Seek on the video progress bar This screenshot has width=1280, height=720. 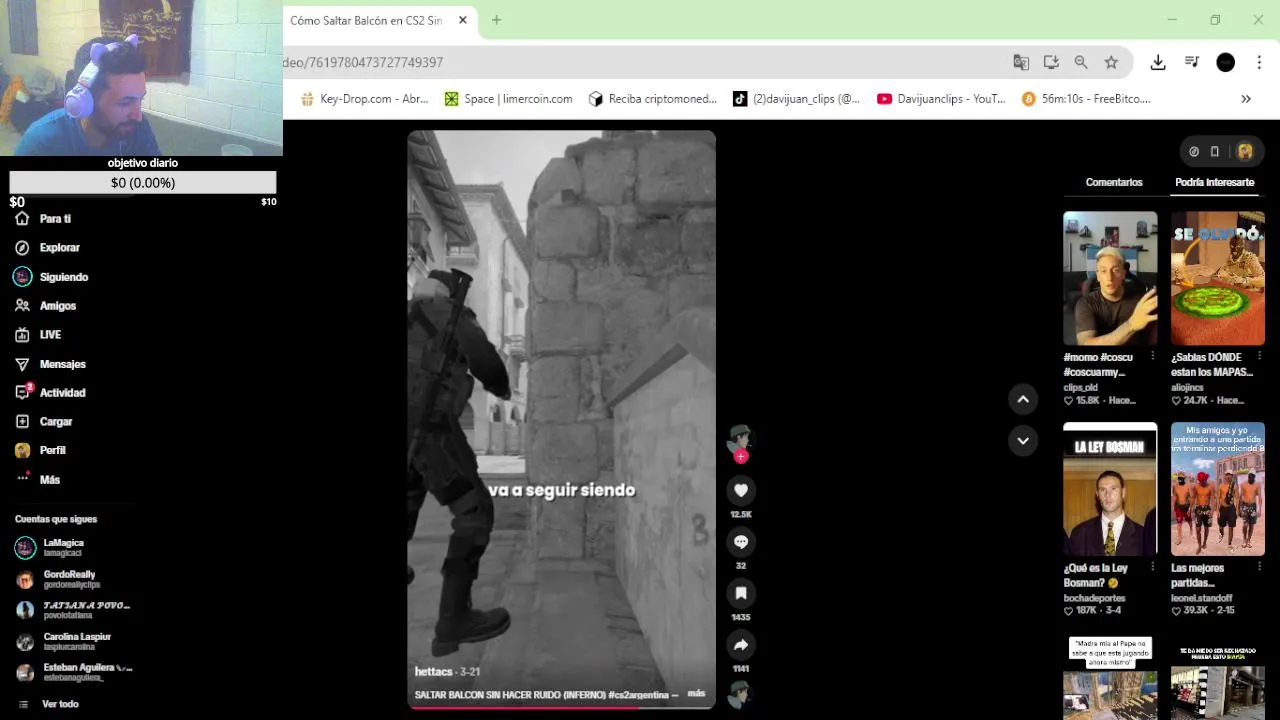[561, 707]
